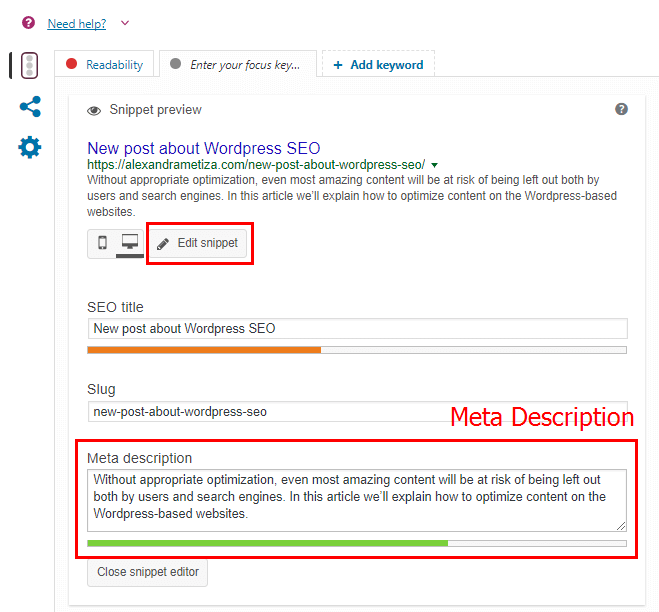Open the snippet preview help question icon

tap(621, 109)
